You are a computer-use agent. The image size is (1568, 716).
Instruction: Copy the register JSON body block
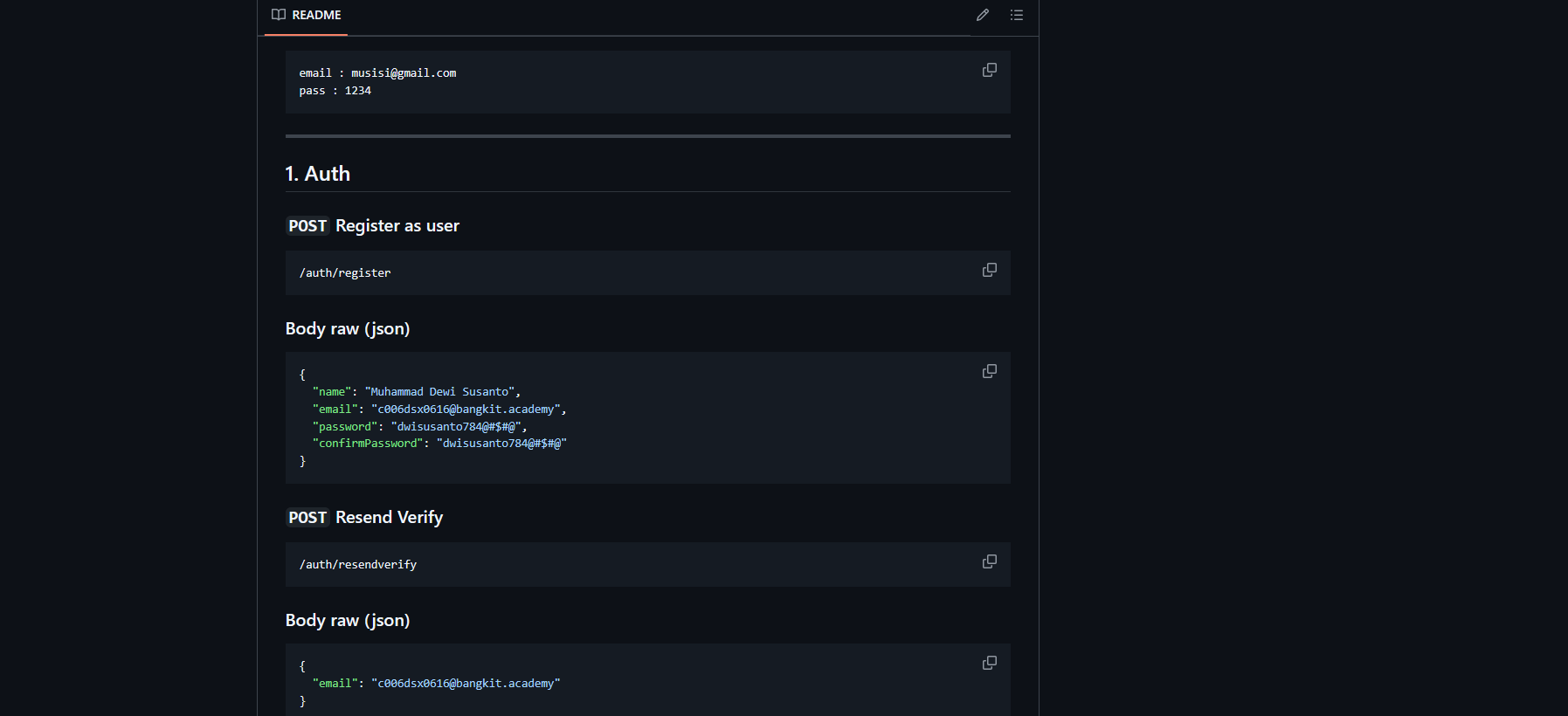(x=990, y=371)
